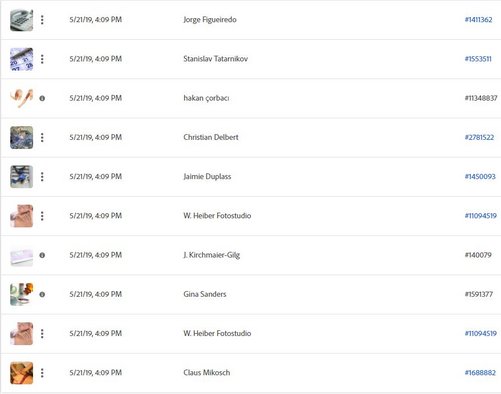Open asset link #1553511

(x=478, y=59)
